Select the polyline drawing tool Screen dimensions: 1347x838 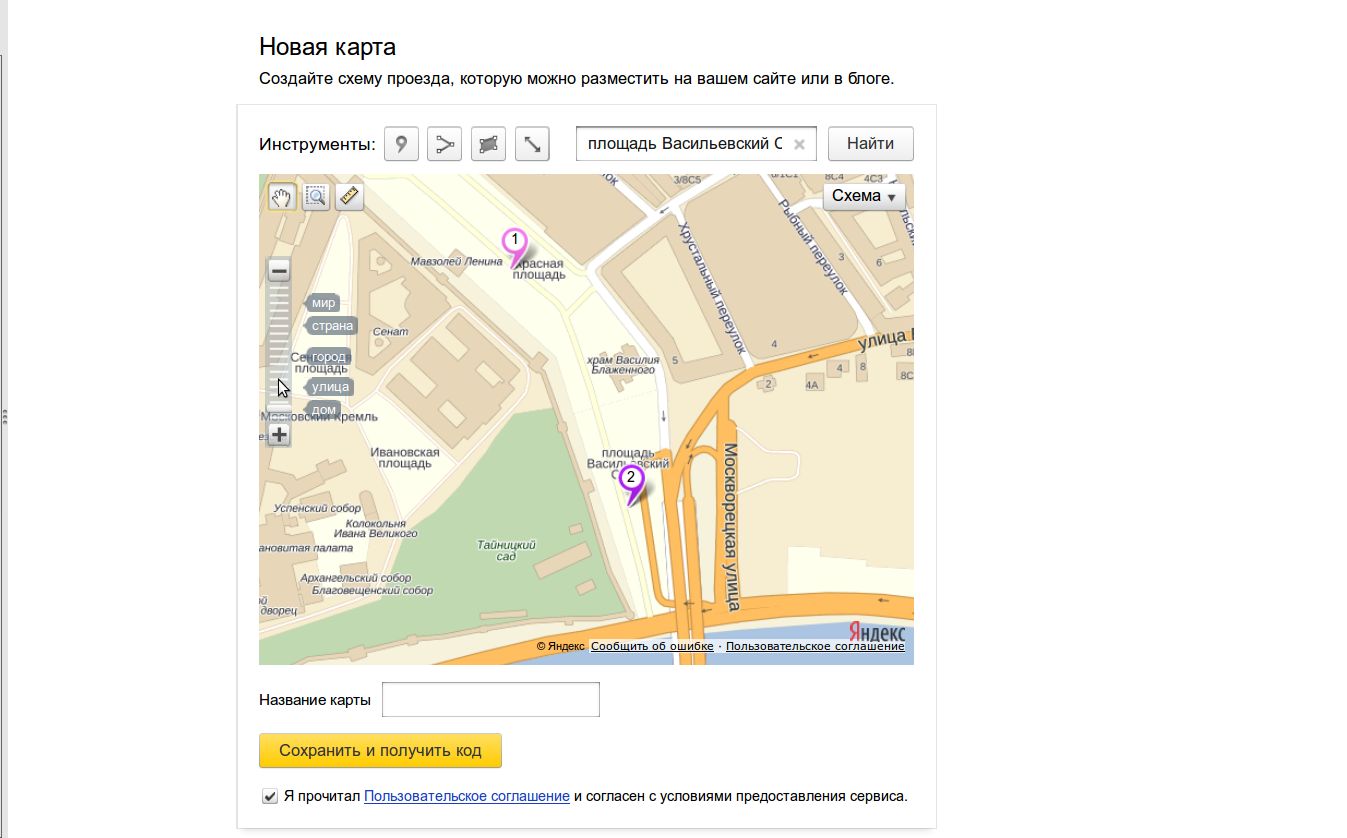[444, 144]
